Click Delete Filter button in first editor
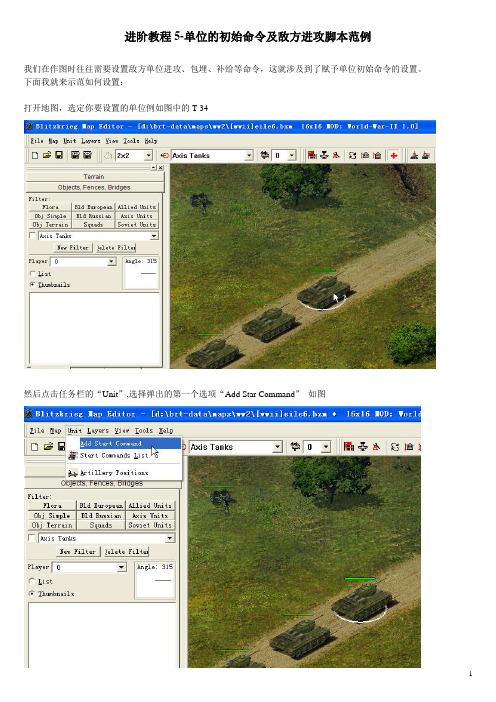This screenshot has height=702, width=496. (116, 247)
